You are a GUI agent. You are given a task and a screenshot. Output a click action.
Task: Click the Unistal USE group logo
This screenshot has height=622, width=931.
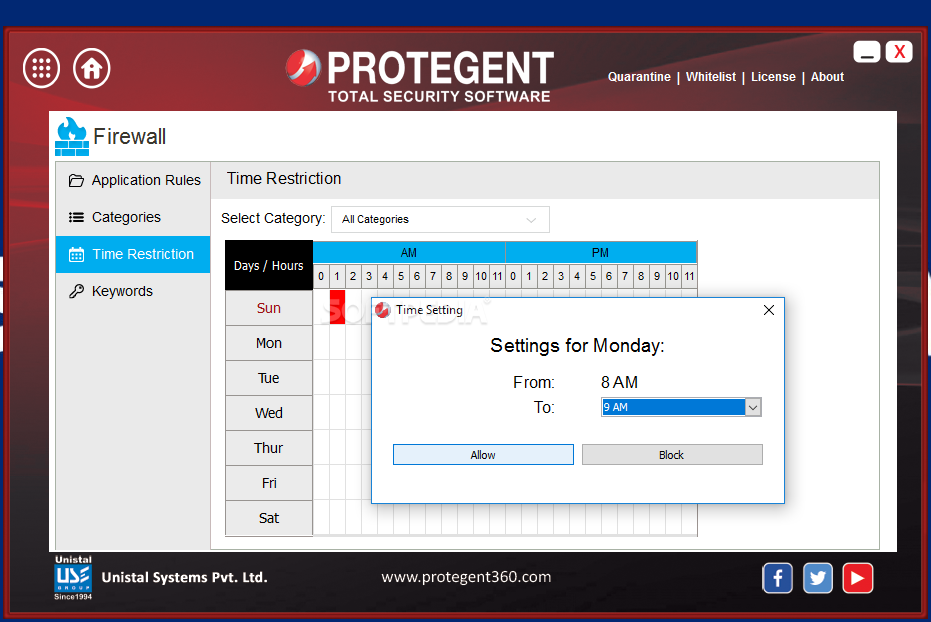pyautogui.click(x=73, y=578)
